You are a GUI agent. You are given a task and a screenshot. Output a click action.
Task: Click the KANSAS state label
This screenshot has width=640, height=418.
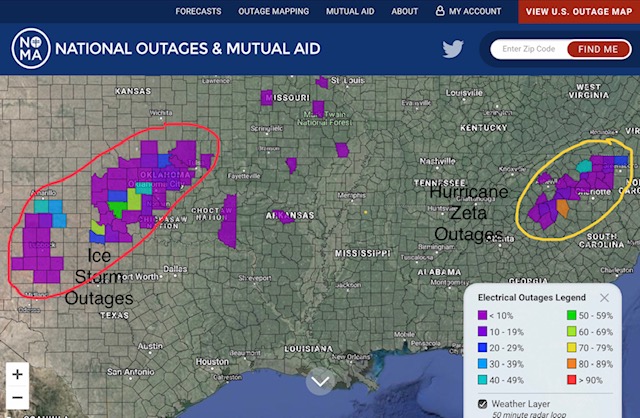133,91
